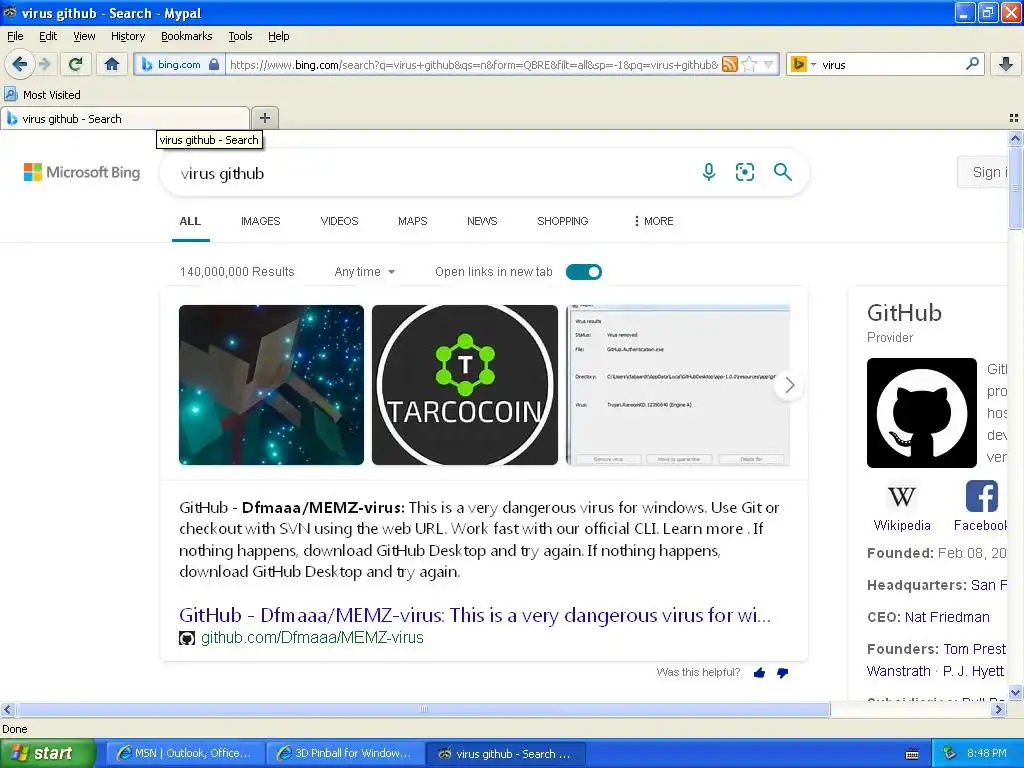Click the browser URL address field

pyautogui.click(x=473, y=64)
